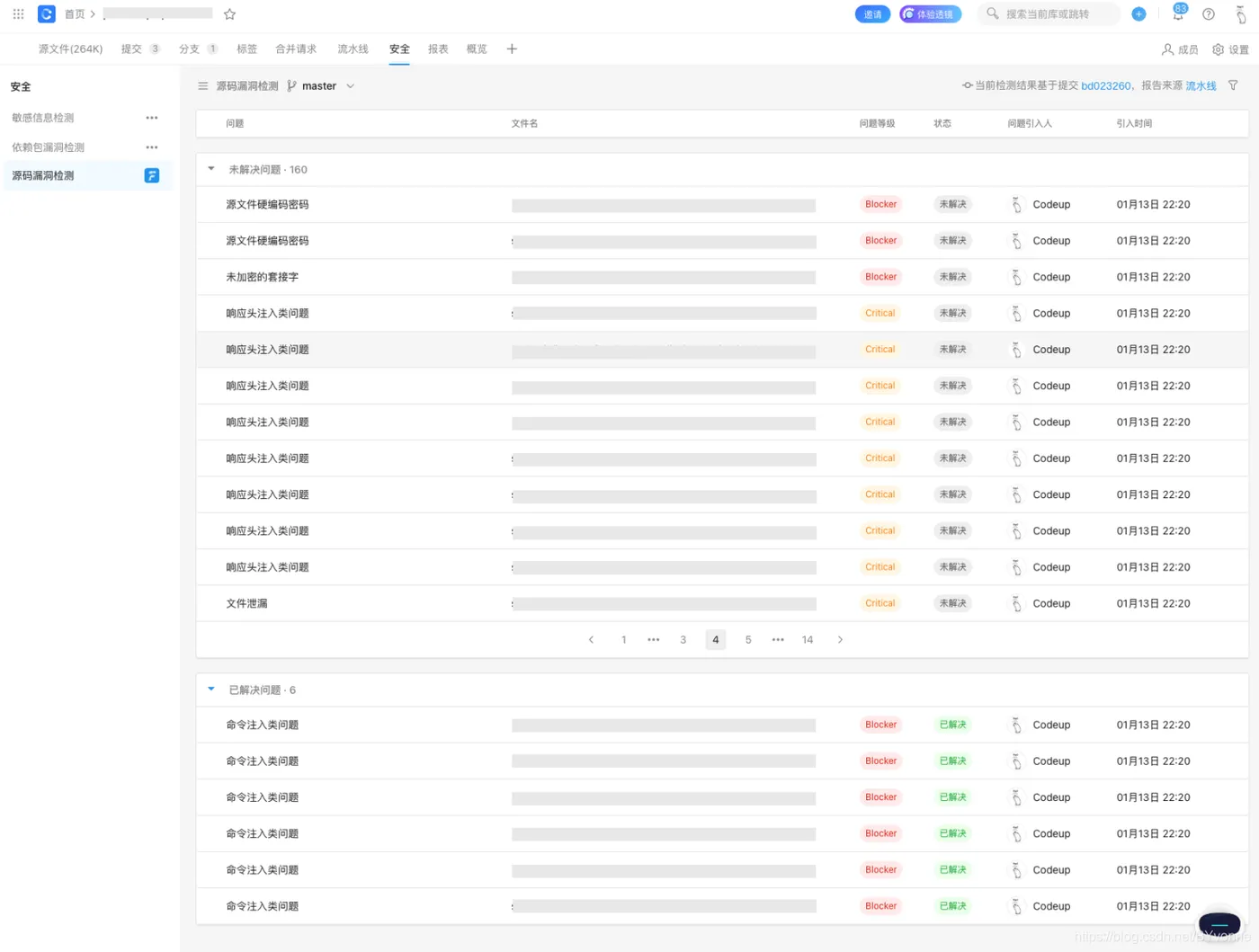Go to page 1

(x=623, y=640)
